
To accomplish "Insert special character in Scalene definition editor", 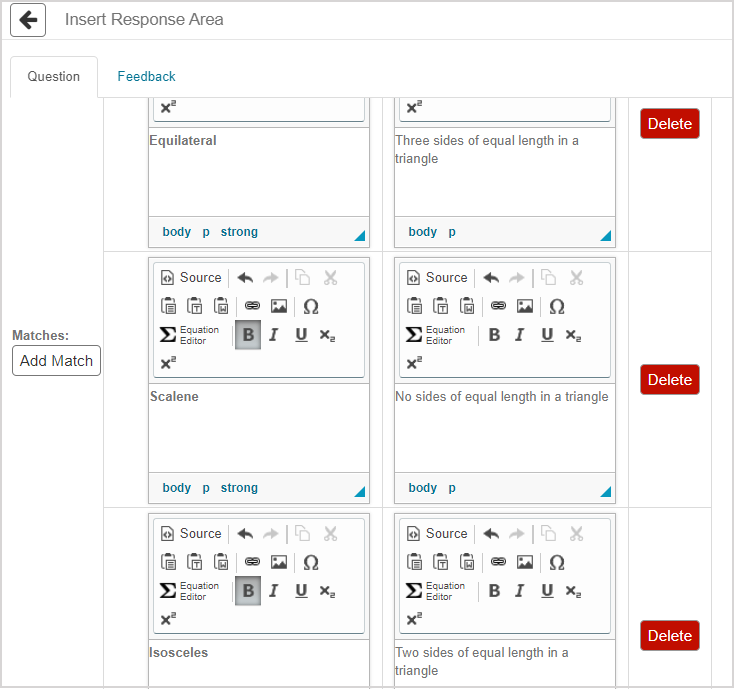I will (557, 306).
